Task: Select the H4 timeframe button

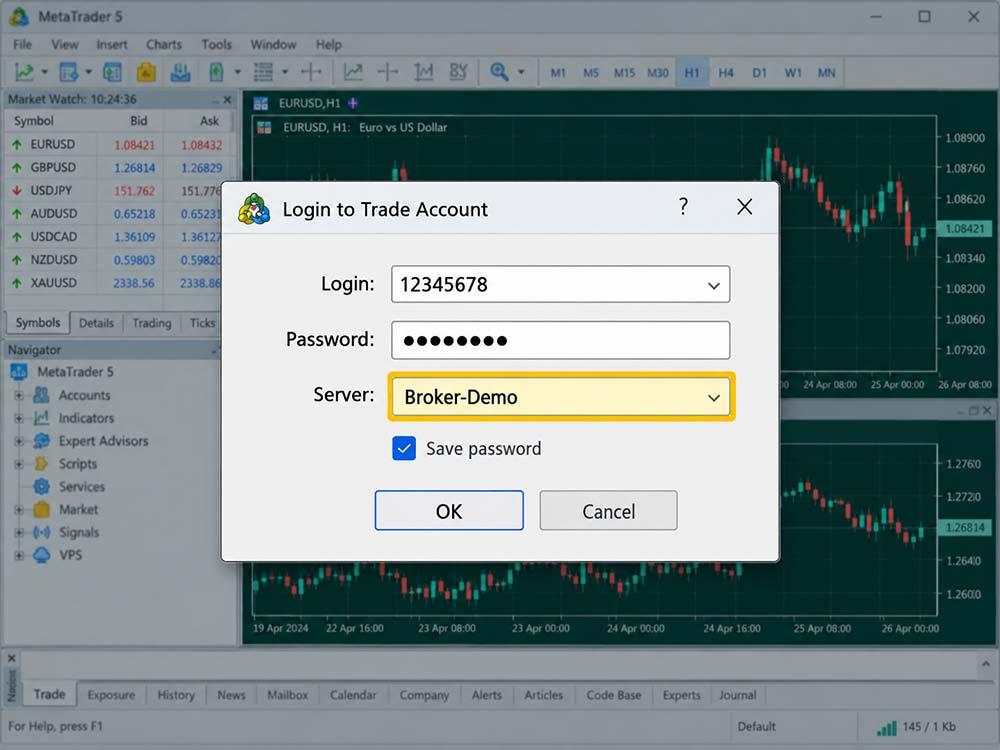Action: [726, 73]
